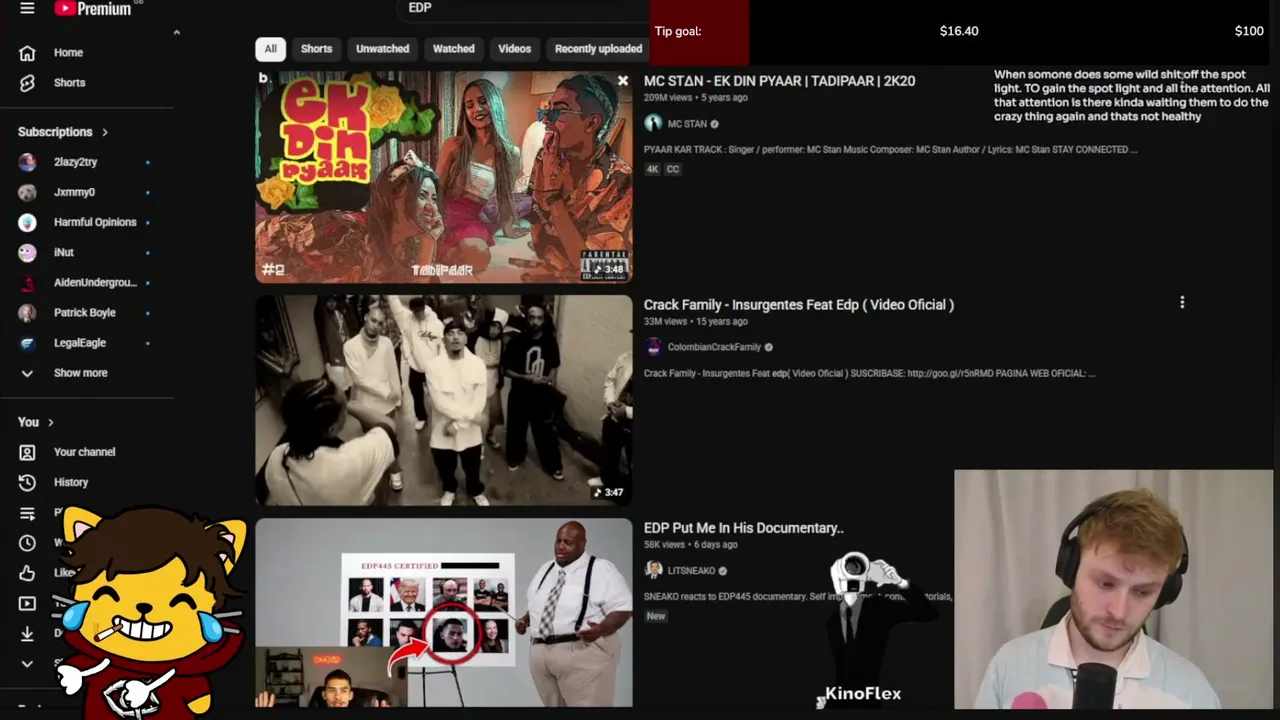Open the Watch later clock icon

pos(27,543)
